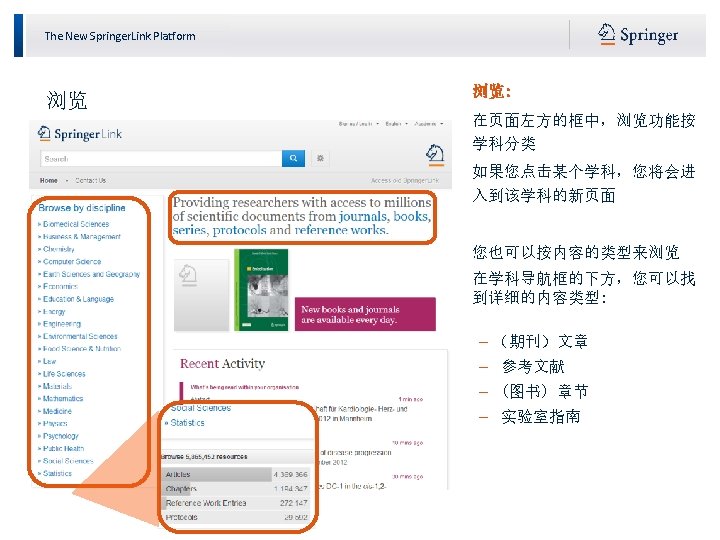Click Statistics in the zoomed callout
The height and width of the screenshot is (540, 720).
[x=187, y=422]
